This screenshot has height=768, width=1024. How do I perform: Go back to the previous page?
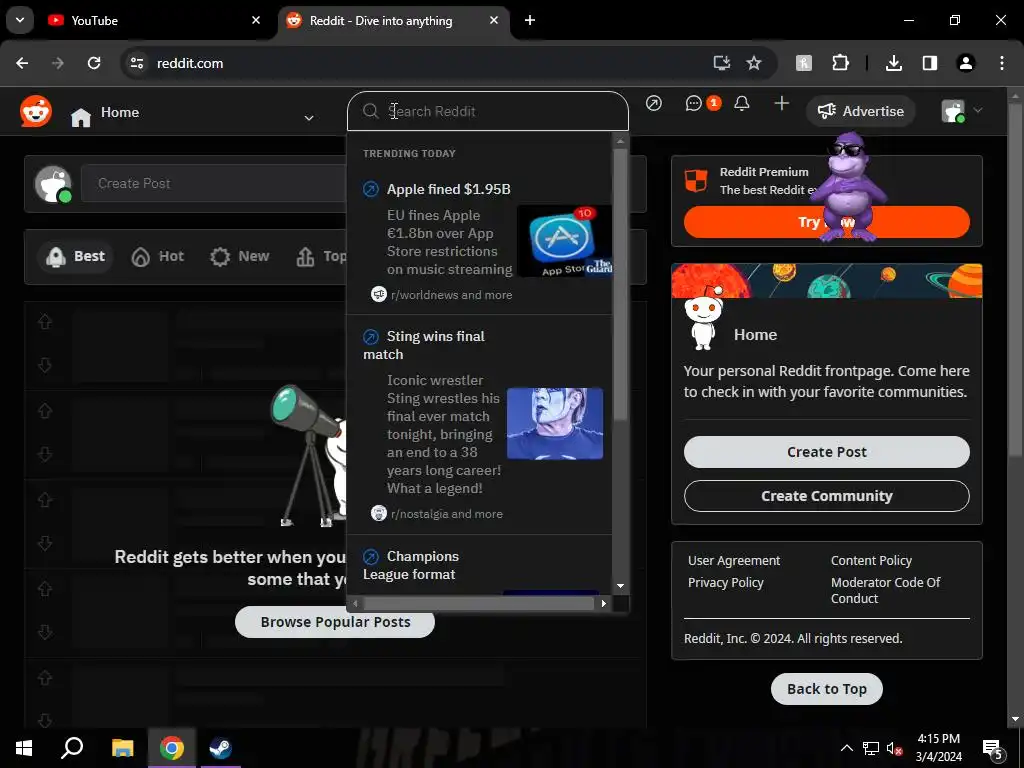(x=22, y=63)
